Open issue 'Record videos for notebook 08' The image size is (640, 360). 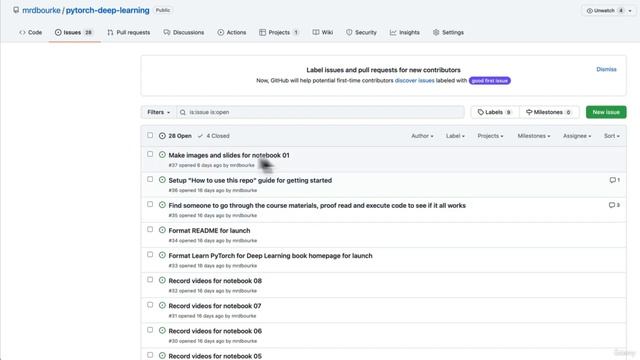215,281
